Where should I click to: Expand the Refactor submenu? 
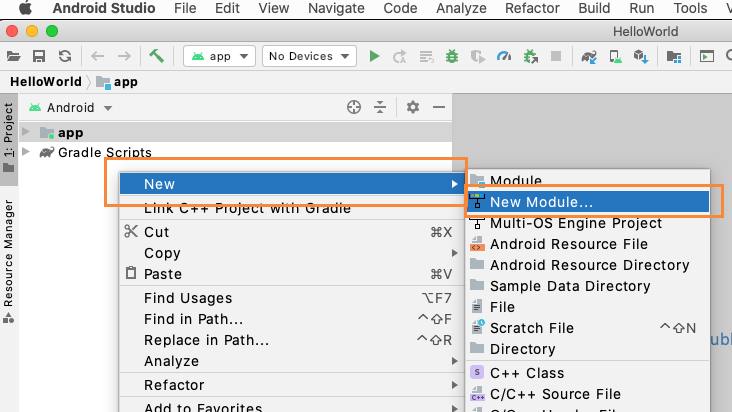(292, 385)
